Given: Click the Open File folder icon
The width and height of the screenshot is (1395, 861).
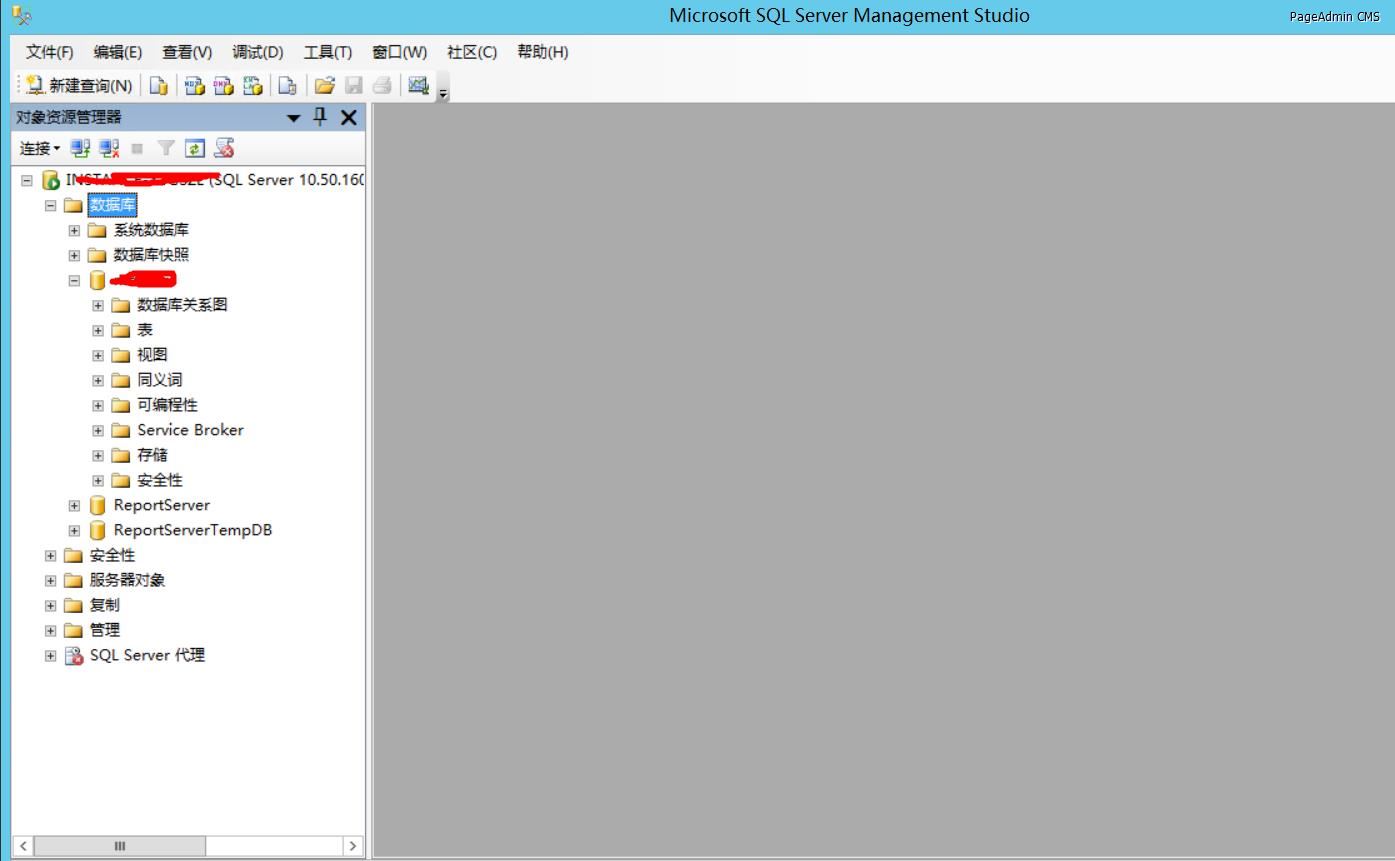Looking at the screenshot, I should (x=324, y=86).
